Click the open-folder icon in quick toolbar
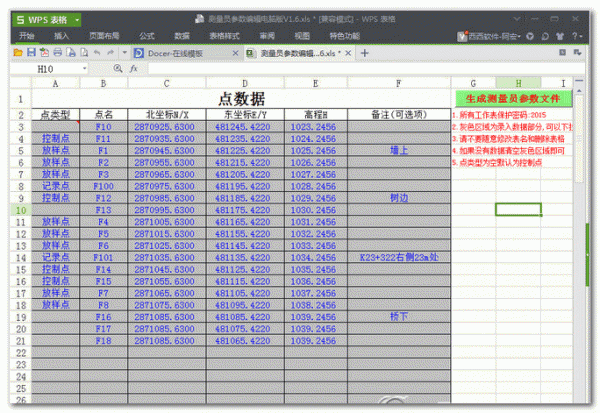The image size is (600, 413). 18,53
